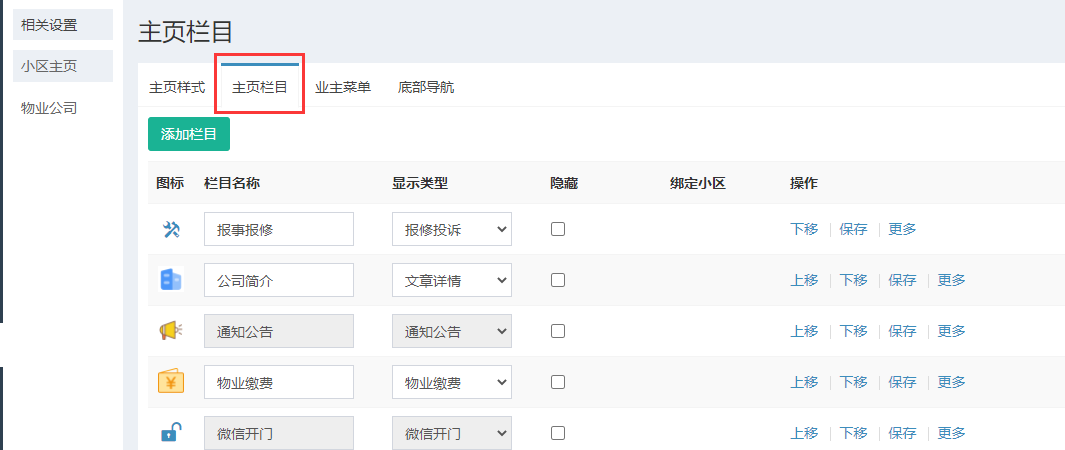The image size is (1065, 450).
Task: Select 物业公司 in the left sidebar
Action: point(49,108)
